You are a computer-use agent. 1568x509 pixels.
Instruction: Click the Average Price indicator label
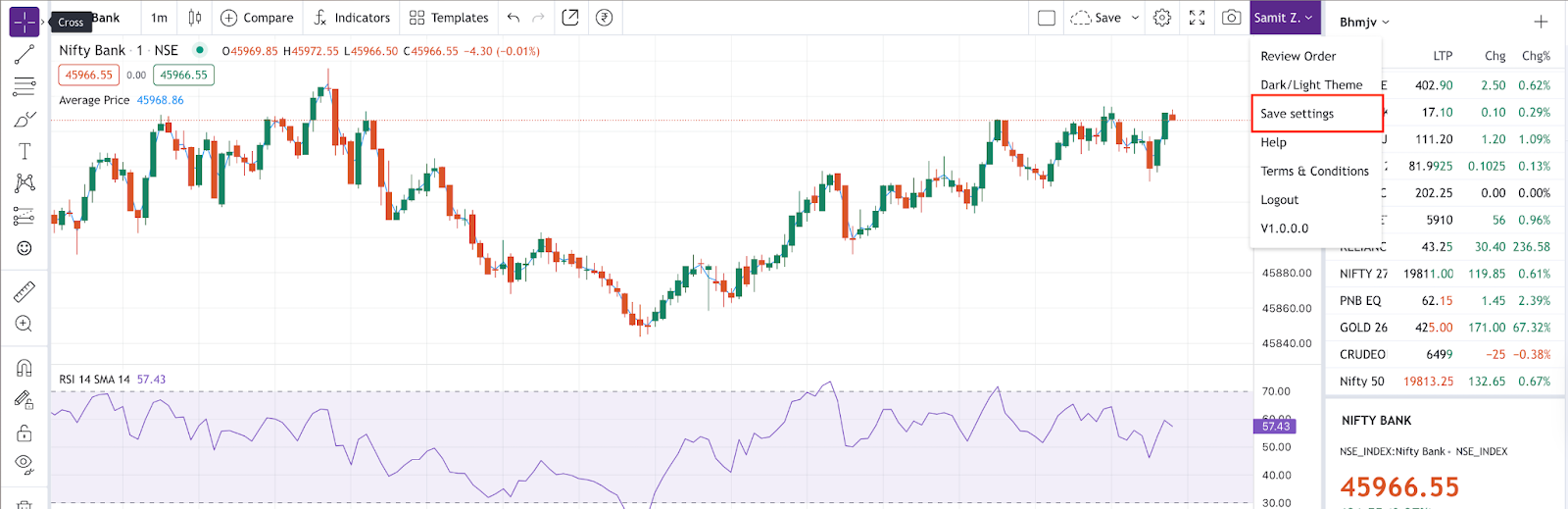click(x=94, y=100)
